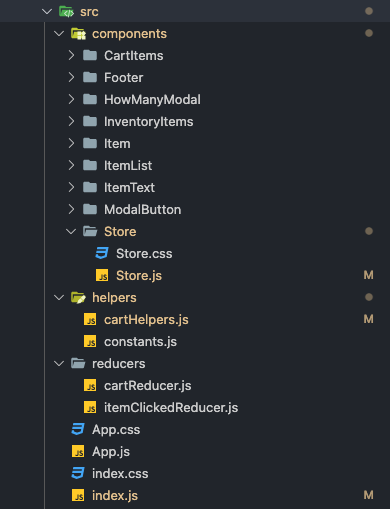Select the cartHelpers.js file

[146, 320]
